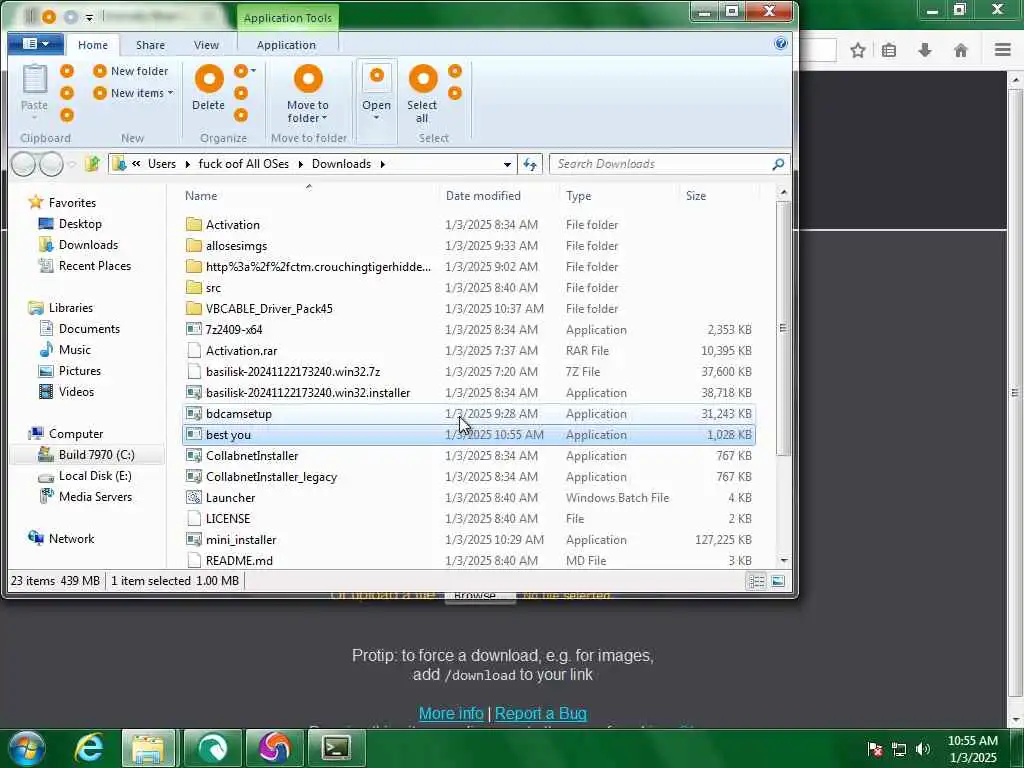Select Desktop under Favorites

pyautogui.click(x=80, y=224)
